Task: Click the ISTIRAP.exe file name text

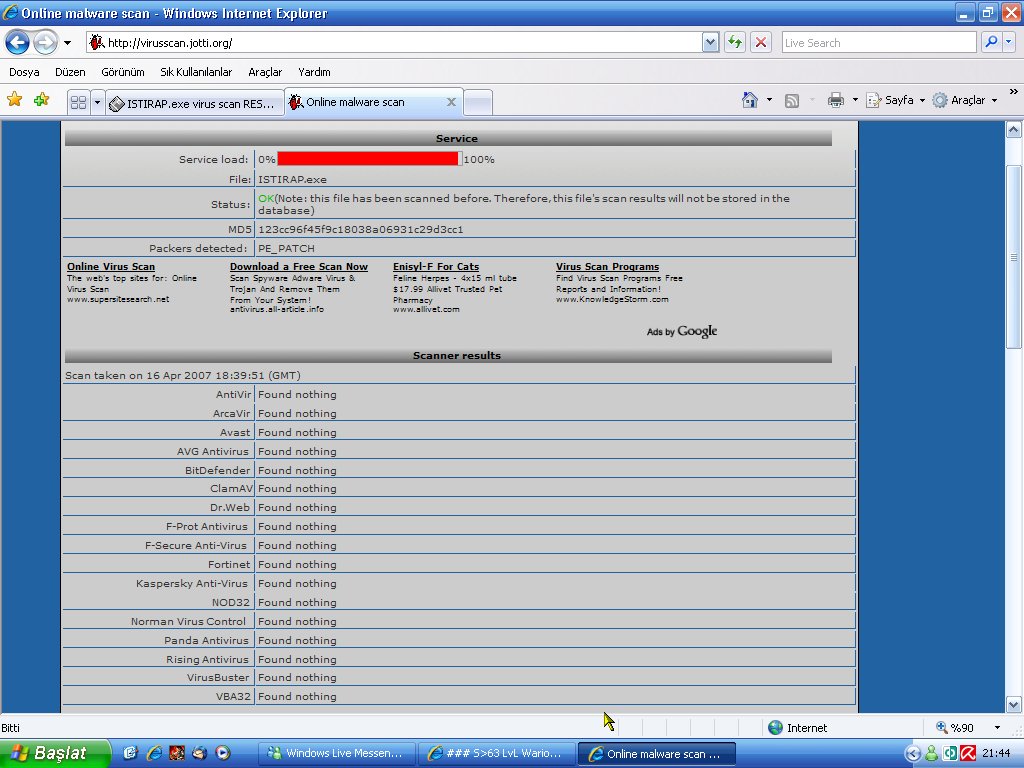Action: (292, 179)
